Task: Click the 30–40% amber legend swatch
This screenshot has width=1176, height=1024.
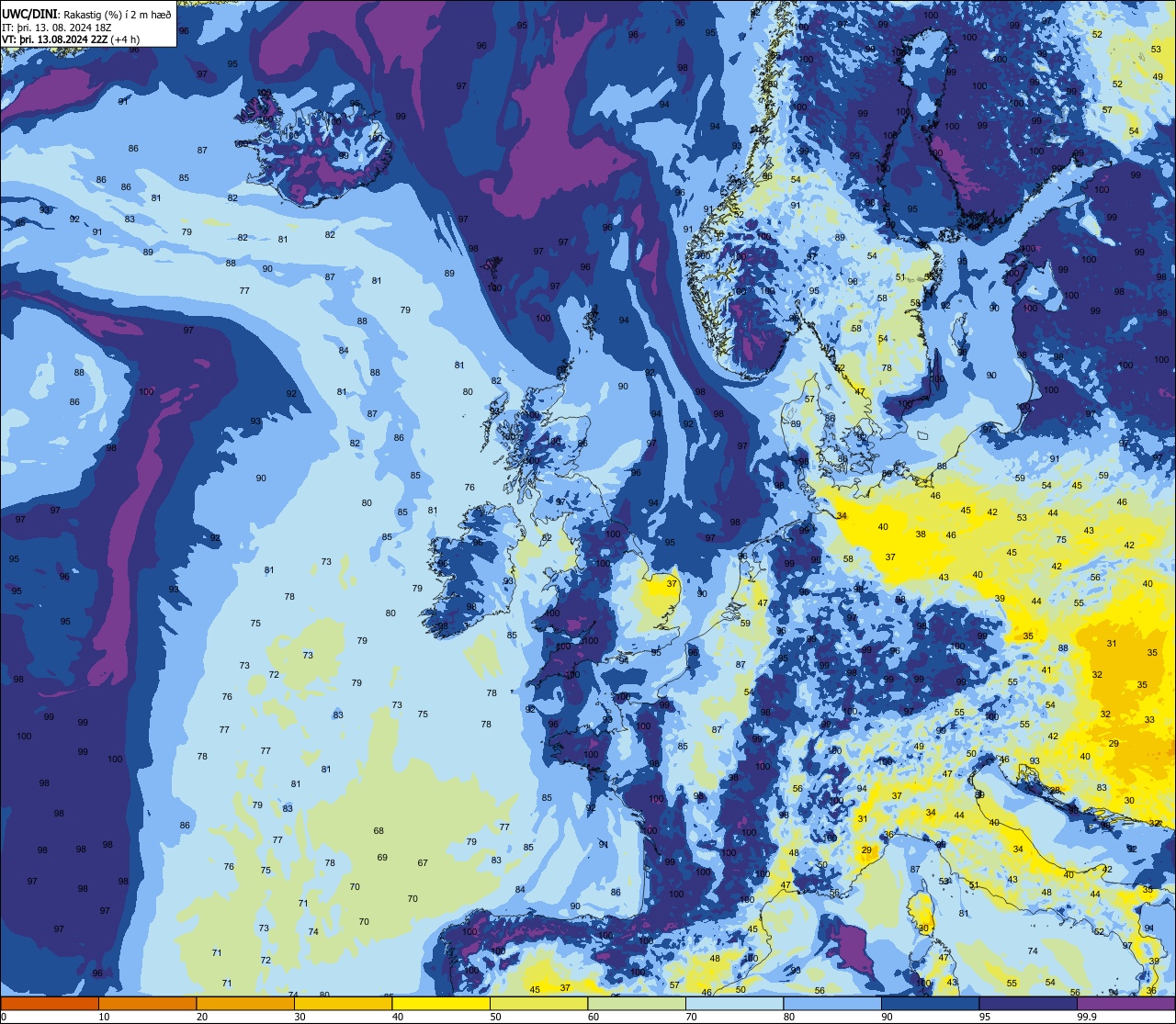Action: pyautogui.click(x=343, y=1003)
